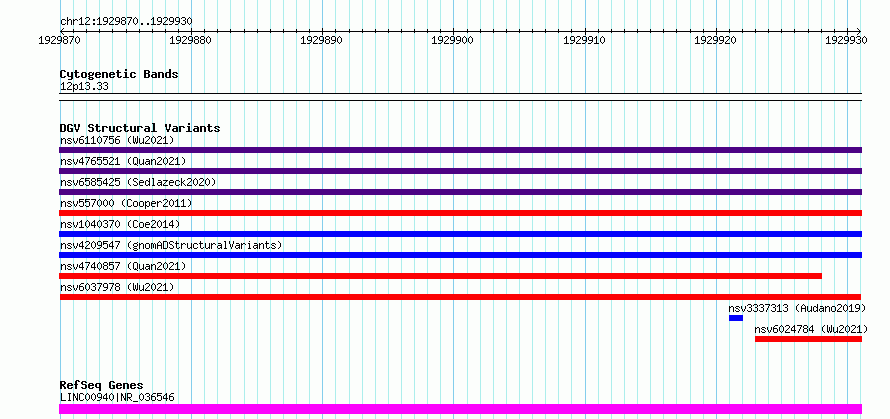
Task: Select the magenta LINC00940 gene bar
Action: [460, 409]
